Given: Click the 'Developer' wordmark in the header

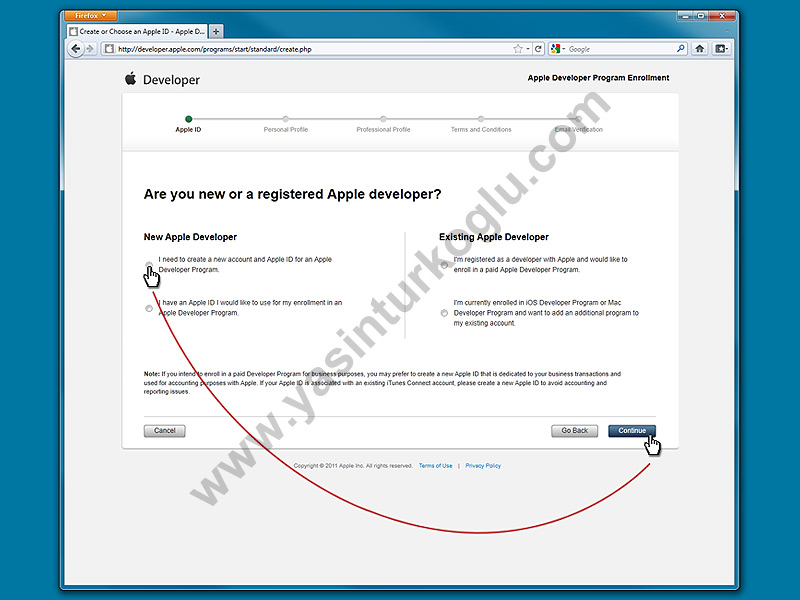Looking at the screenshot, I should pos(171,80).
